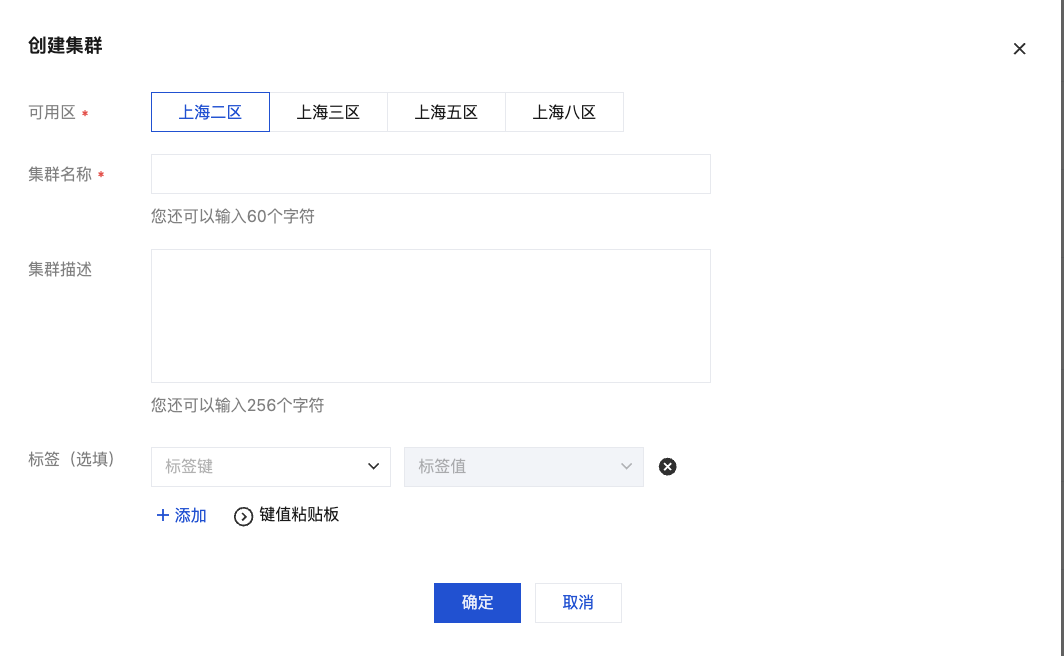This screenshot has height=656, width=1064.
Task: Click the circled arrow icon before 键值粘贴板
Action: 243,516
